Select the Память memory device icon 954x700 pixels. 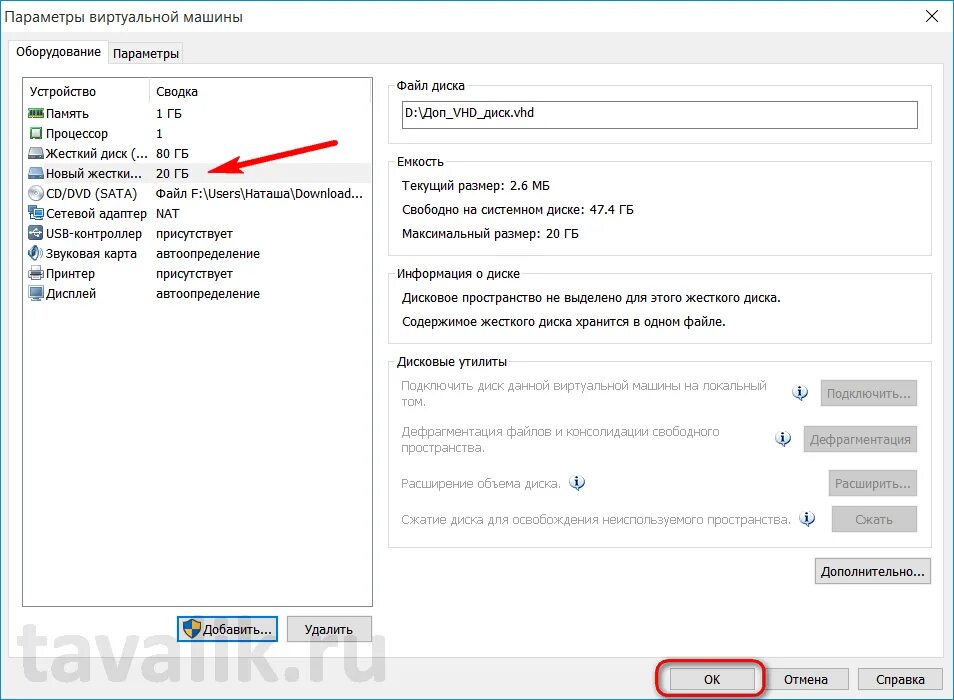36,114
